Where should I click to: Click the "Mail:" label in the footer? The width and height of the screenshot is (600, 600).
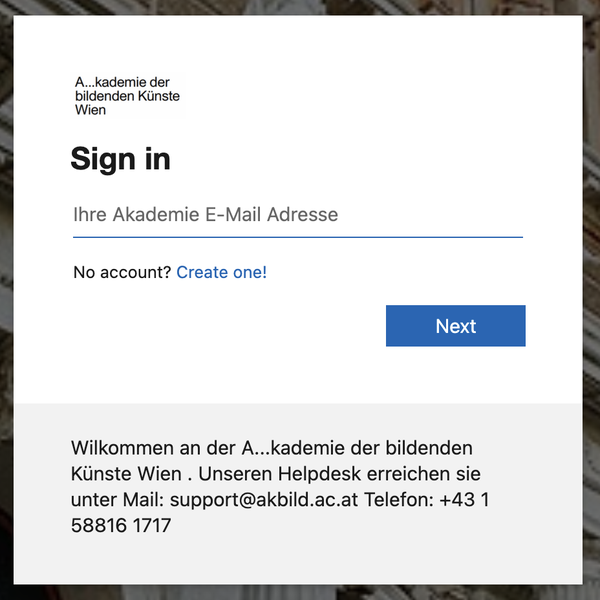143,499
